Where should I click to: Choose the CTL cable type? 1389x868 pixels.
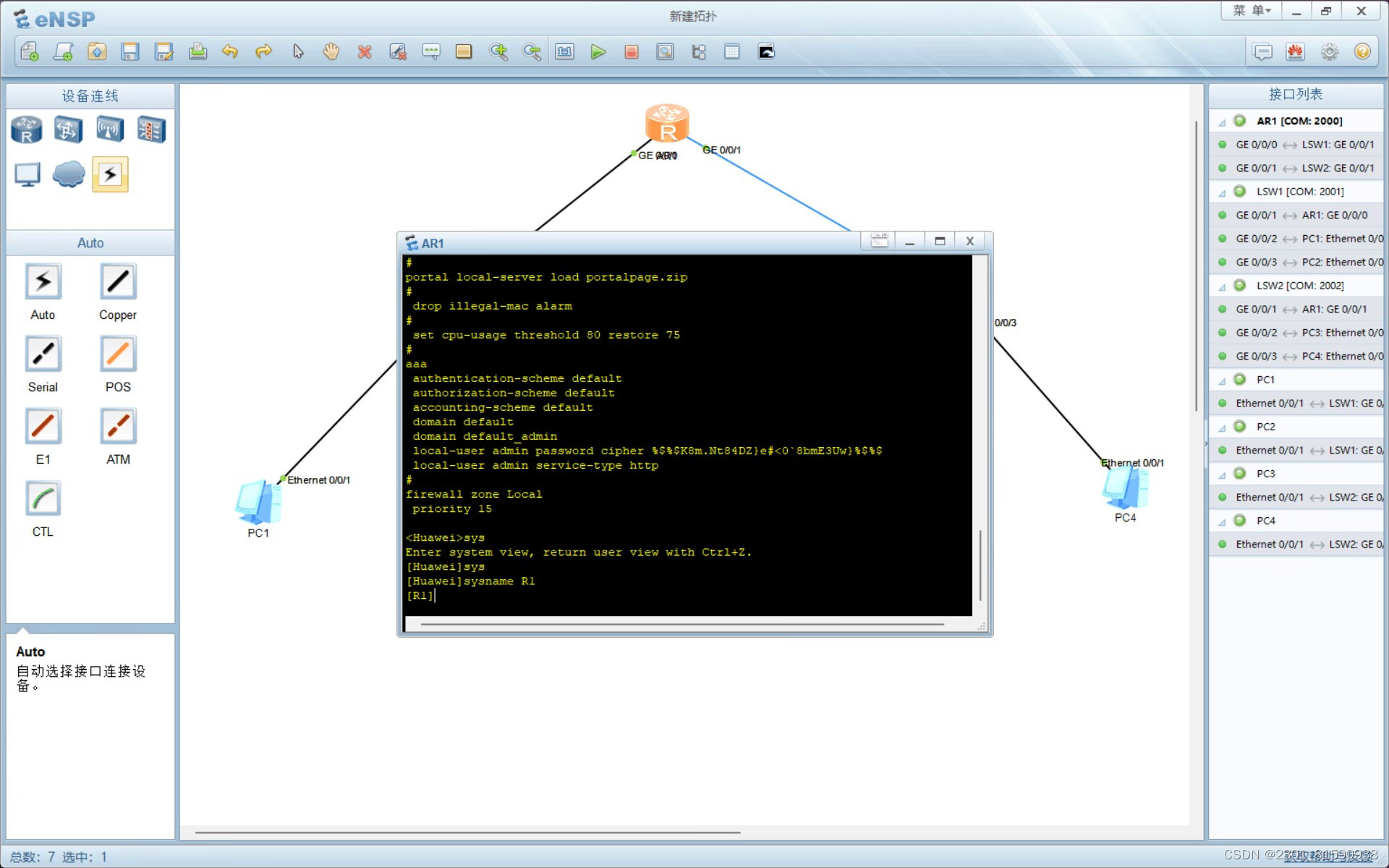click(x=43, y=499)
